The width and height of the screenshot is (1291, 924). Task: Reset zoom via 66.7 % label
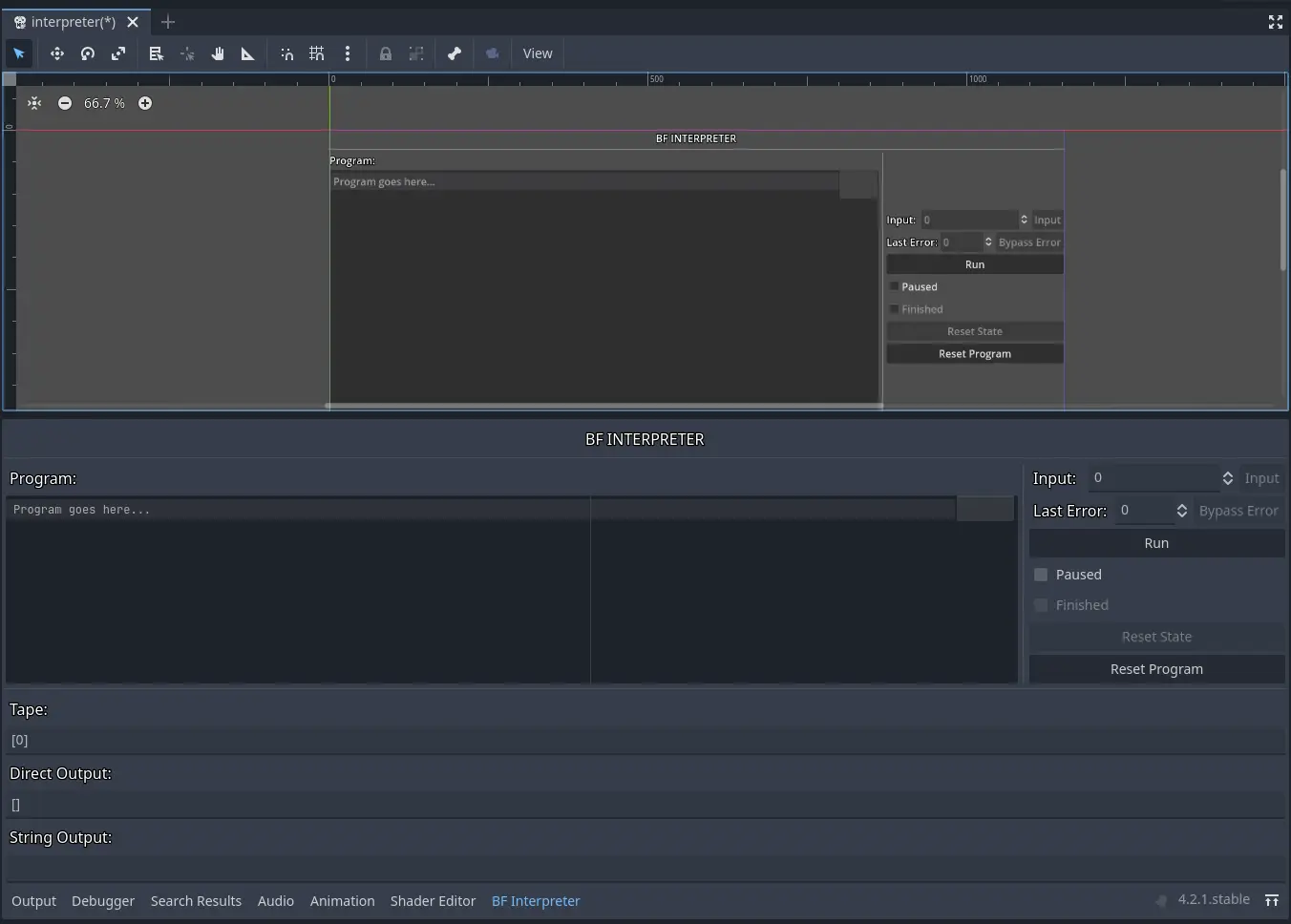click(104, 103)
